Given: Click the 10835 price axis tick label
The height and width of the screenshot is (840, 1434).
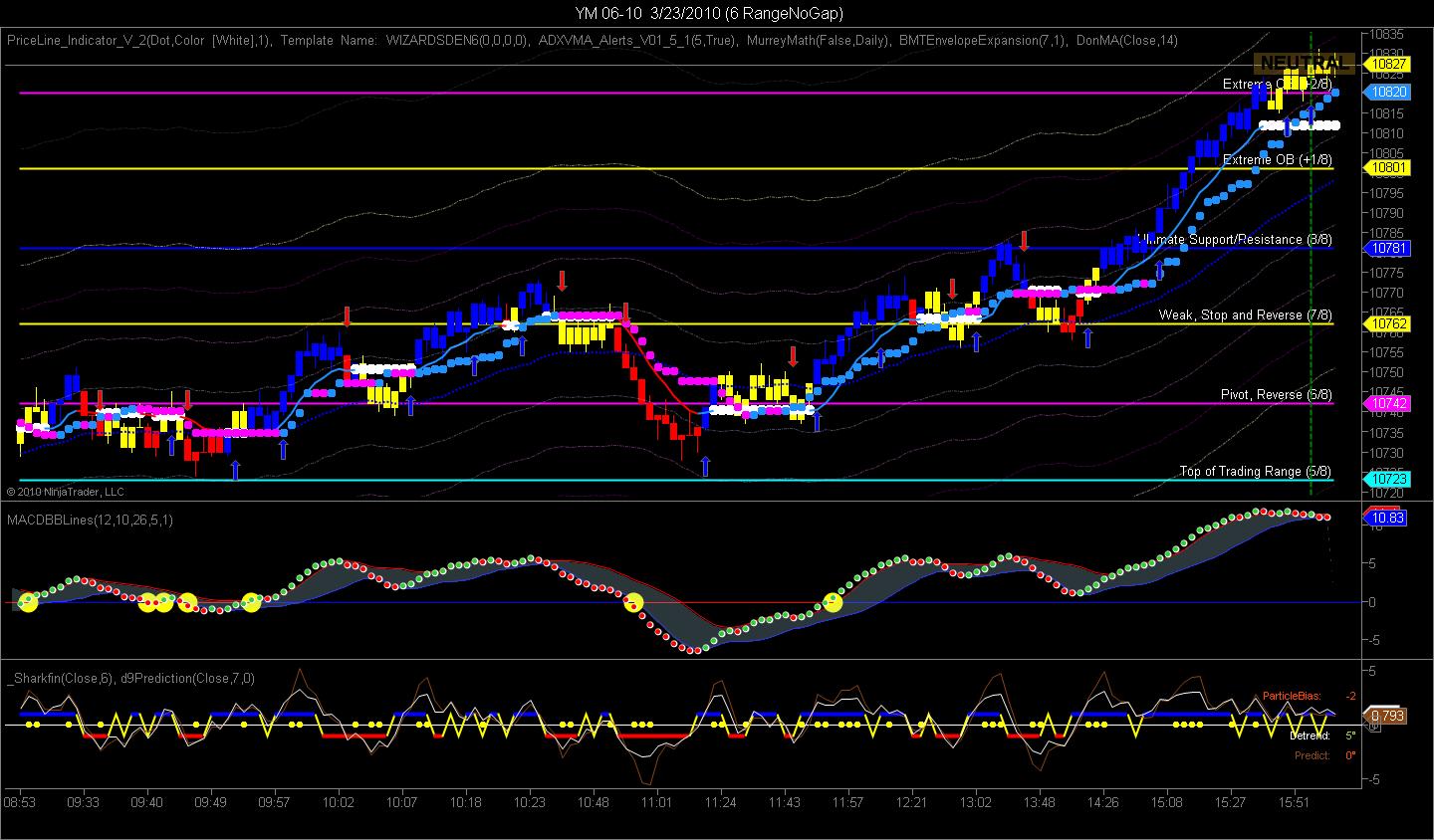Looking at the screenshot, I should 1388,34.
